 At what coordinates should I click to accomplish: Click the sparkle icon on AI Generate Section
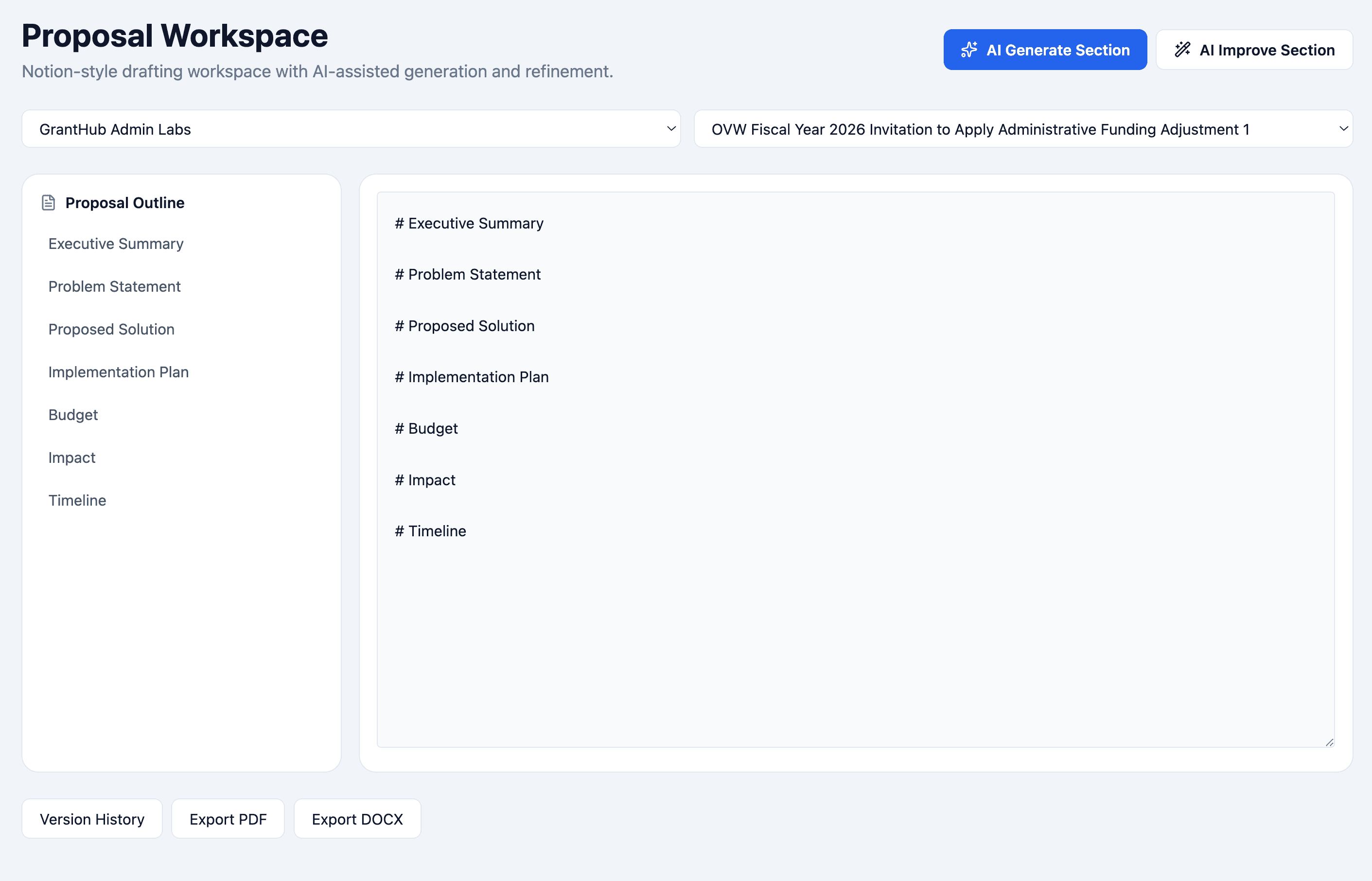click(969, 49)
